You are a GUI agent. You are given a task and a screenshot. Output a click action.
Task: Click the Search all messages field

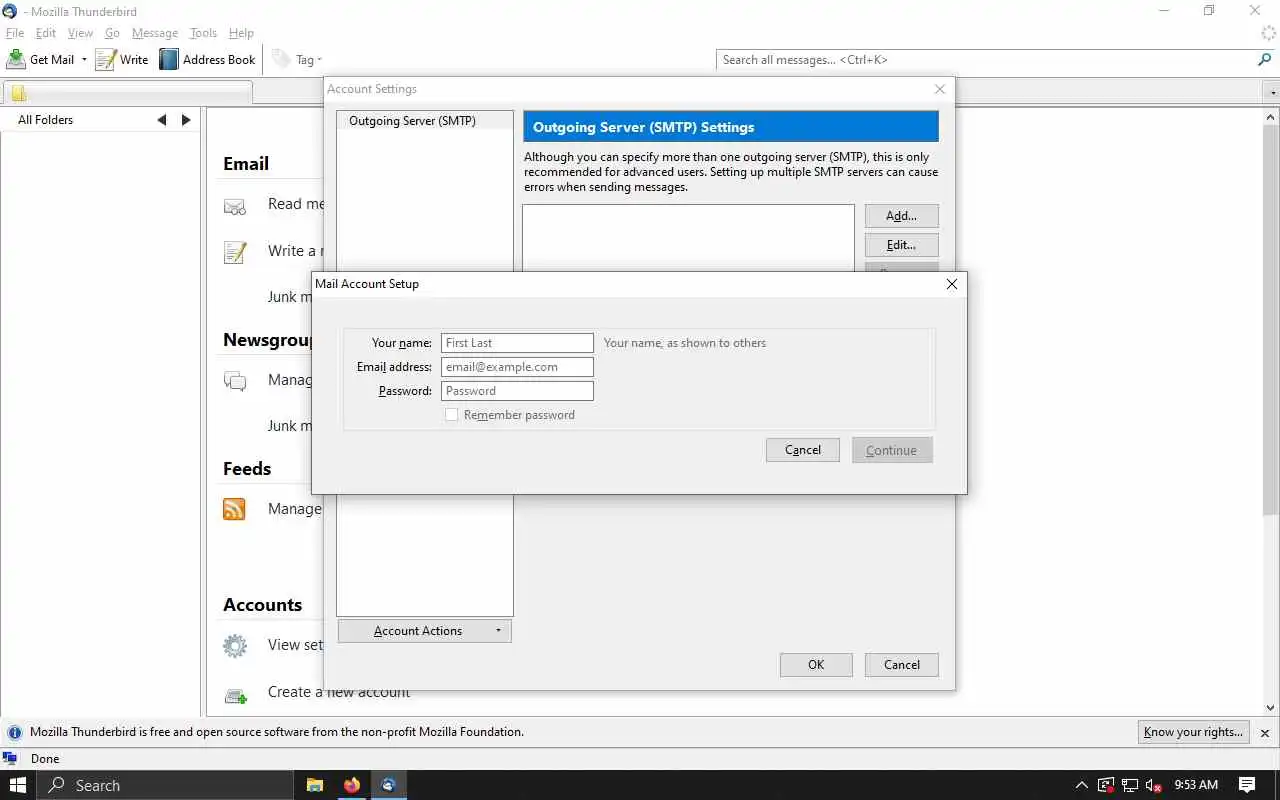(986, 59)
